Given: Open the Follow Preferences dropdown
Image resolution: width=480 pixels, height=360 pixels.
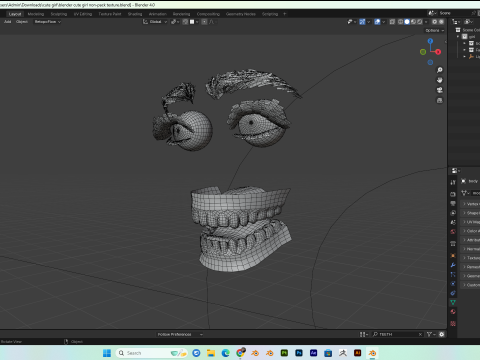Looking at the screenshot, I should point(180,334).
